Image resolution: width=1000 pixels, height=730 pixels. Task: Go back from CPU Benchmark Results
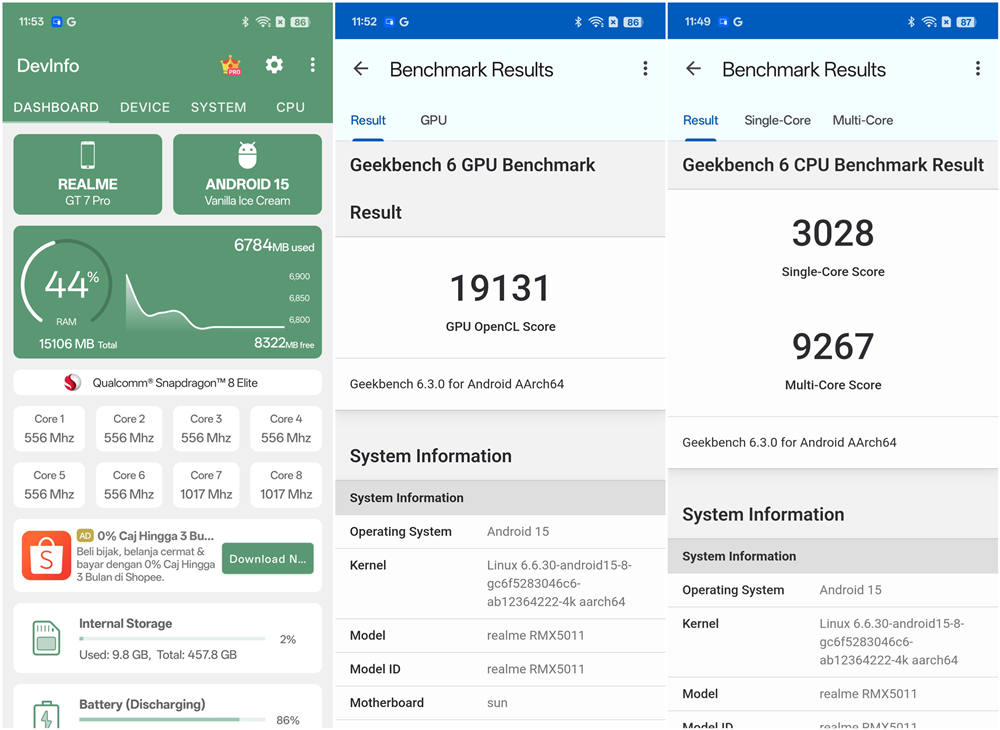pyautogui.click(x=693, y=69)
